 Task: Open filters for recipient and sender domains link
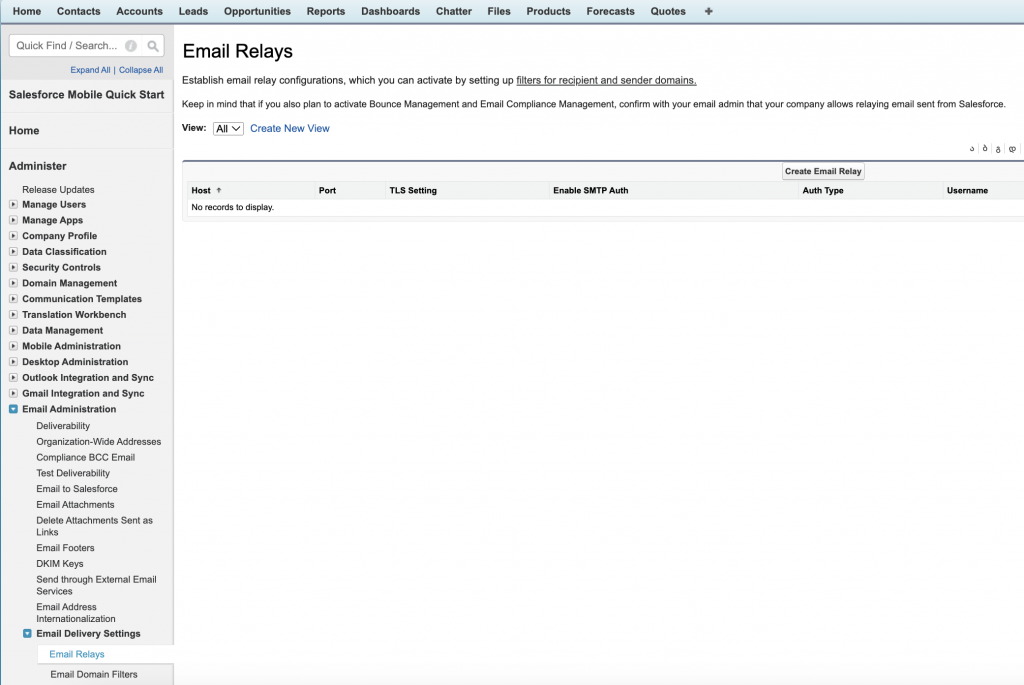click(606, 80)
